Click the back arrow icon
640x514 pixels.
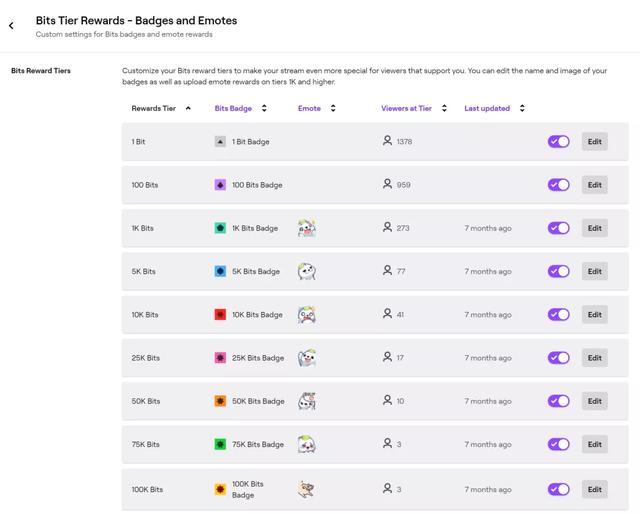coord(12,25)
